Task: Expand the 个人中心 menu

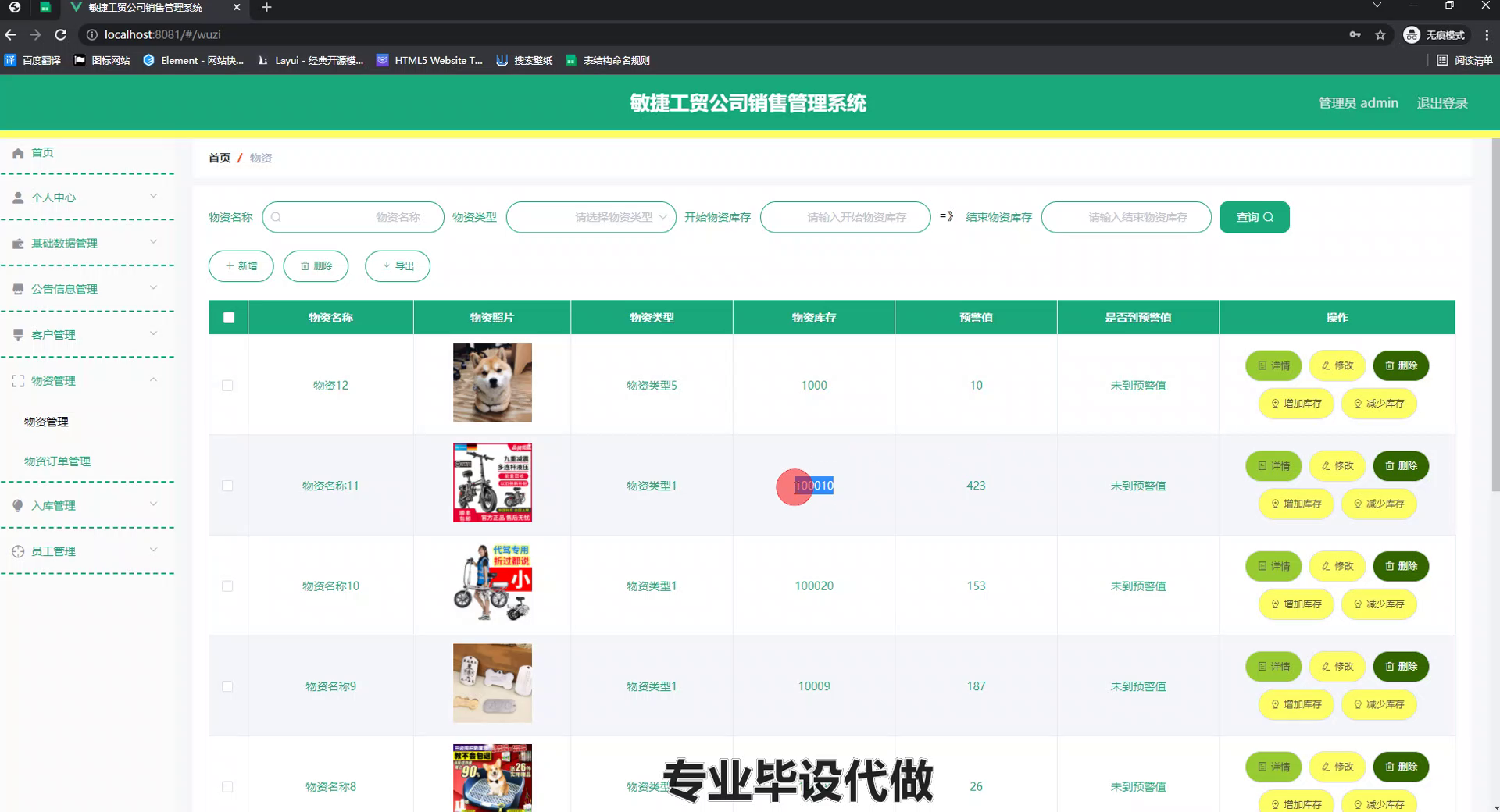Action: [x=153, y=196]
